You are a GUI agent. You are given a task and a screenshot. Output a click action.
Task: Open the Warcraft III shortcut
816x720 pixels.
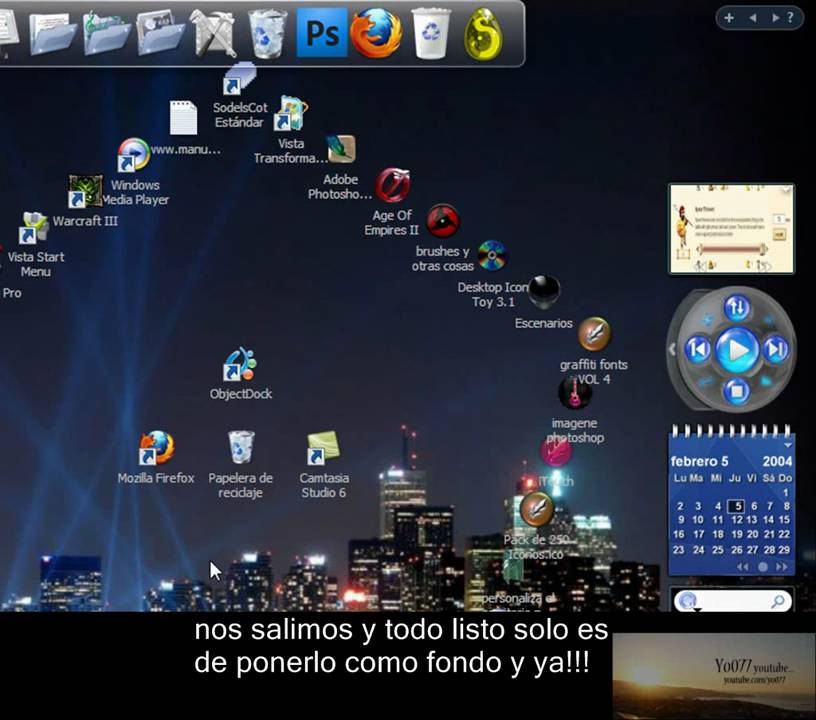point(85,191)
